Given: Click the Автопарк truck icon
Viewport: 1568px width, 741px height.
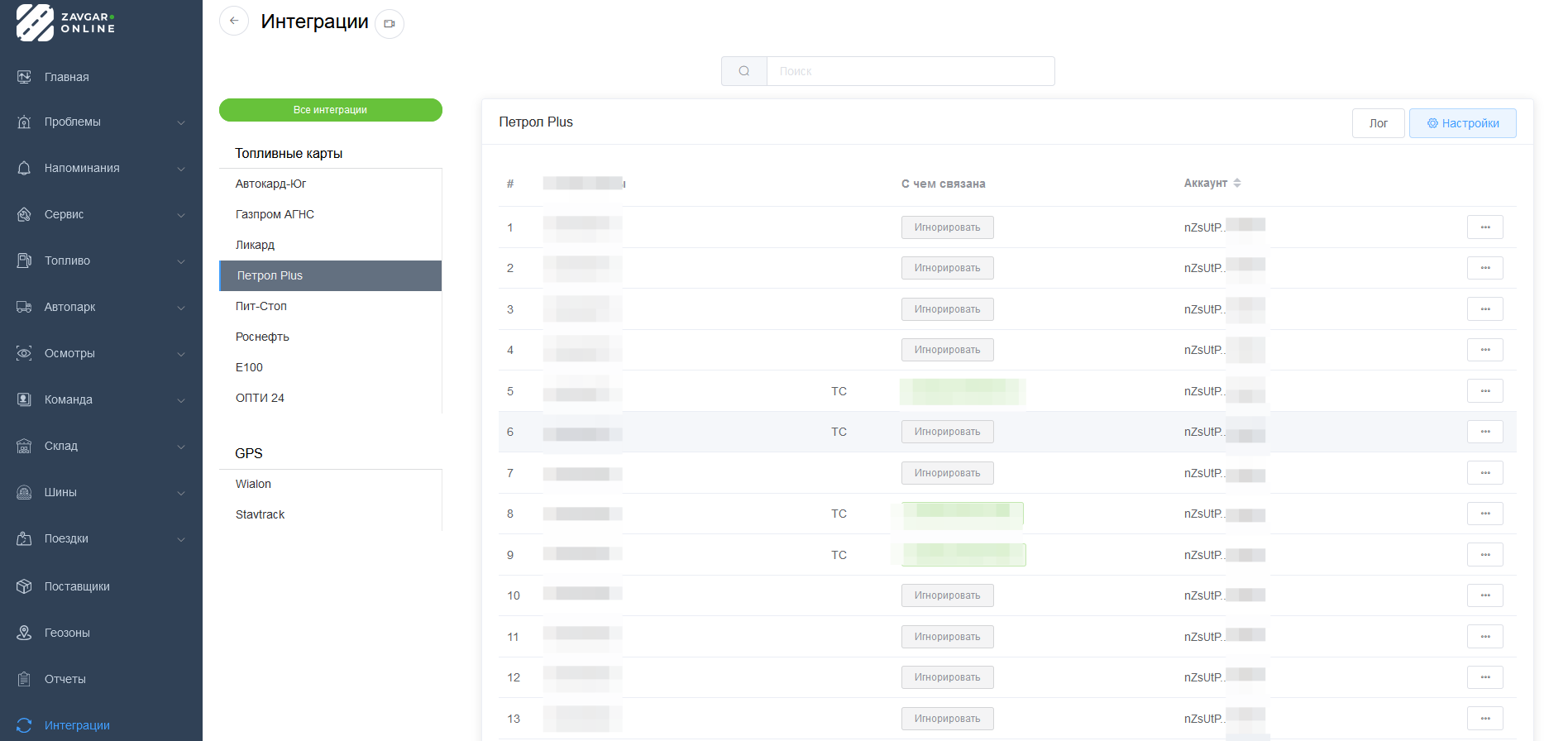Looking at the screenshot, I should (24, 307).
